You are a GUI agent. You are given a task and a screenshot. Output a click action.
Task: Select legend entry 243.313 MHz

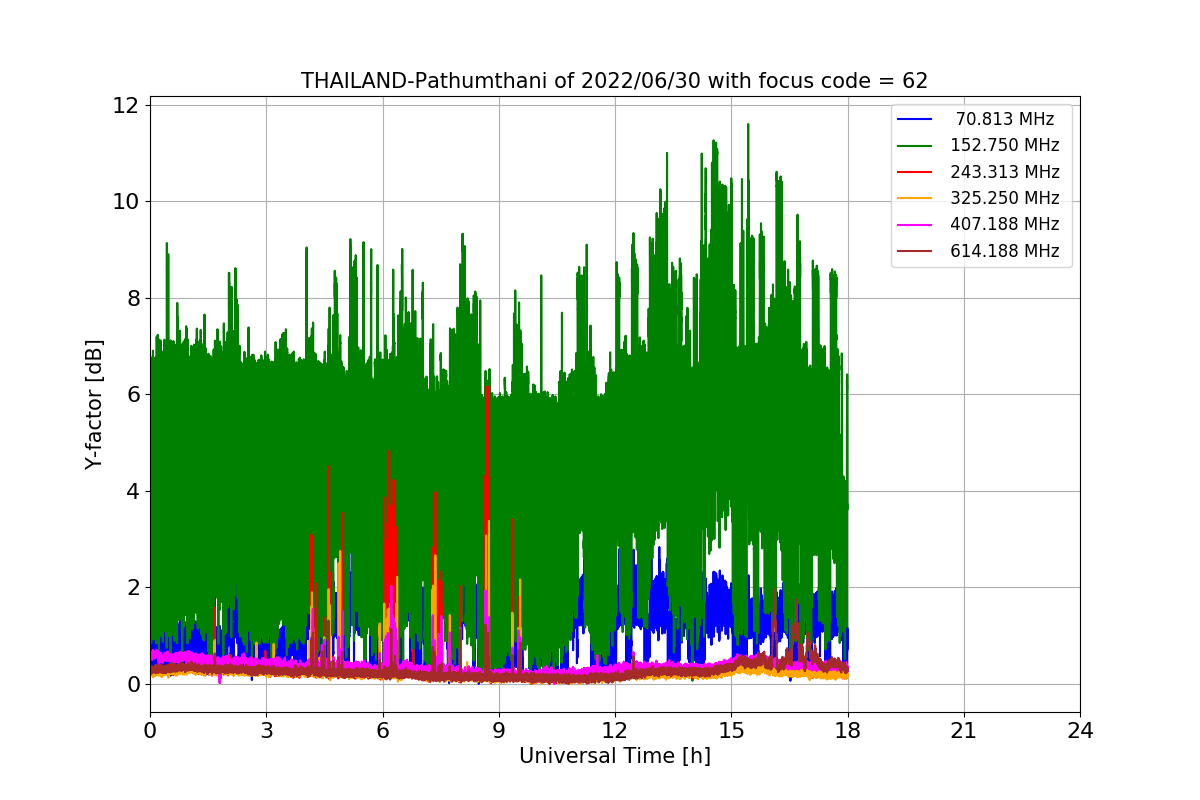[x=1004, y=172]
